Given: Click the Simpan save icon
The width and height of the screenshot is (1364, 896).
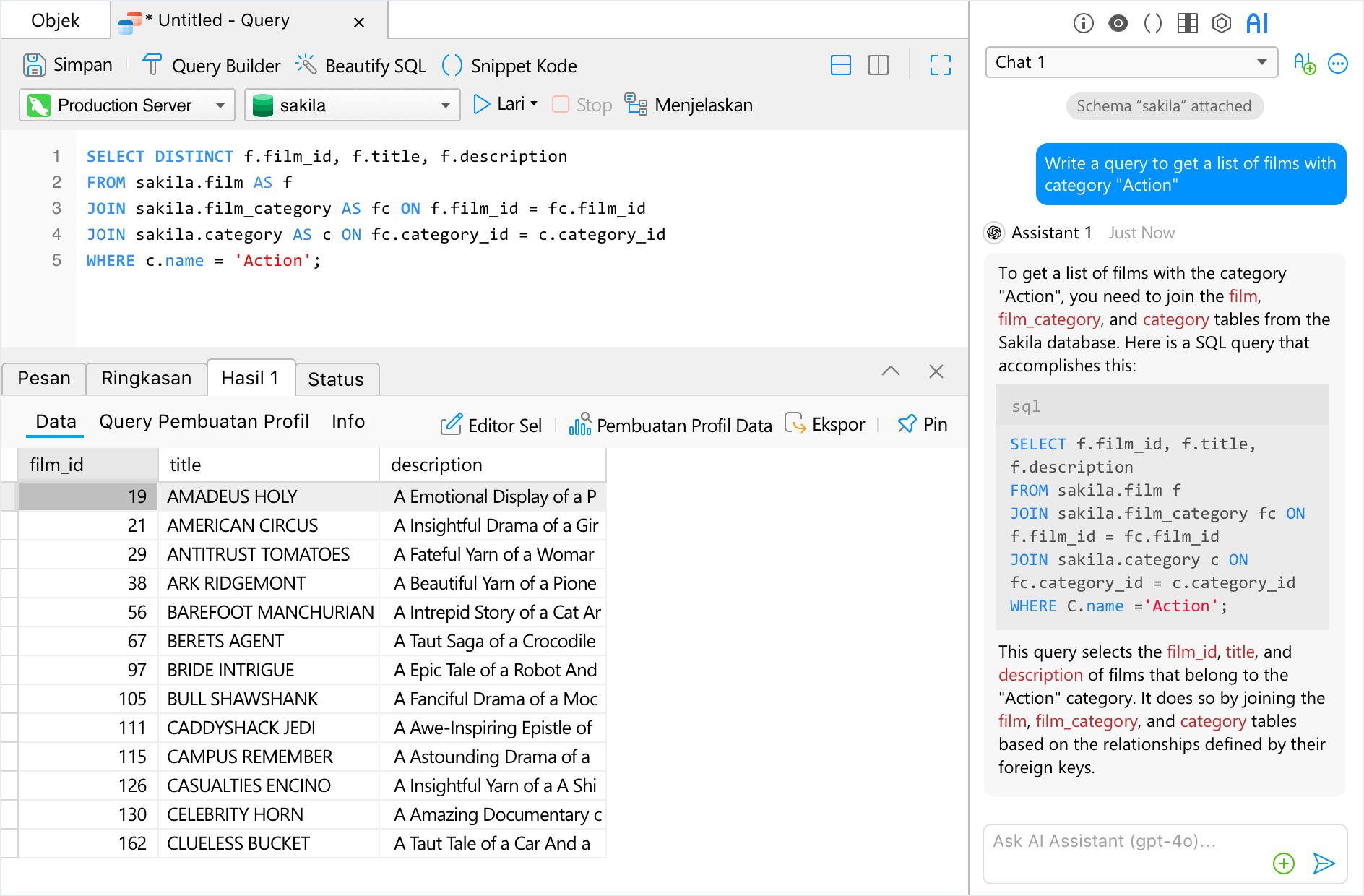Looking at the screenshot, I should [x=35, y=65].
